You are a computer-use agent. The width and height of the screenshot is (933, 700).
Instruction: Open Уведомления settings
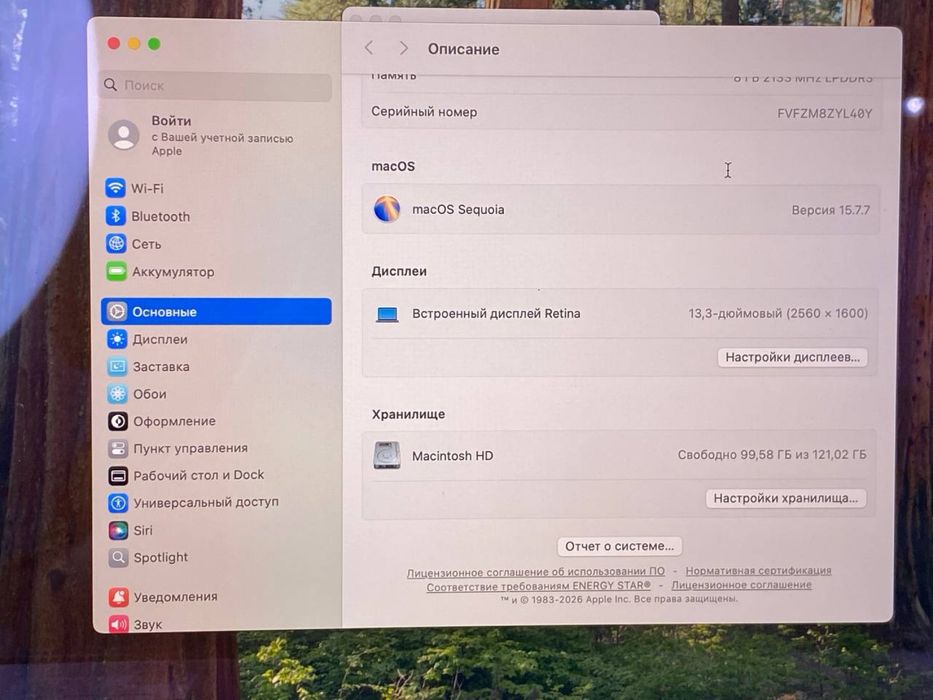point(217,596)
